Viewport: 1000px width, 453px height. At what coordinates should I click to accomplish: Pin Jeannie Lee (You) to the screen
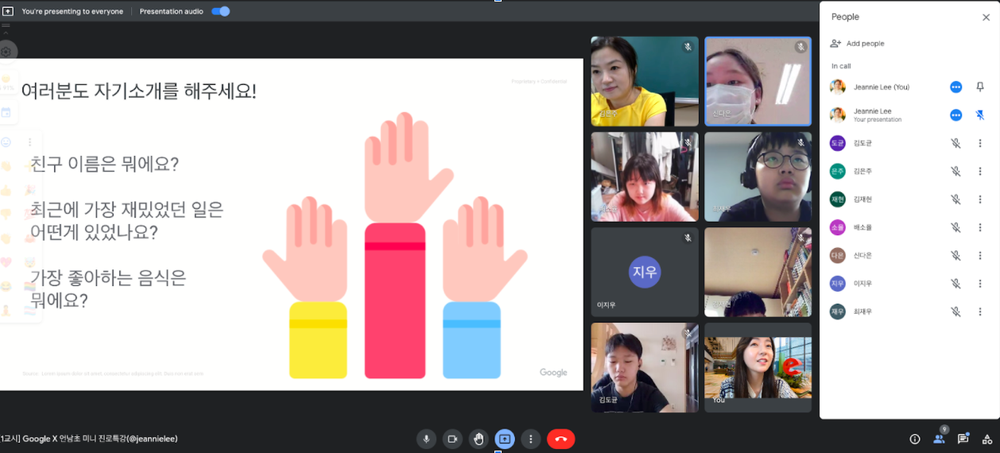[x=980, y=87]
